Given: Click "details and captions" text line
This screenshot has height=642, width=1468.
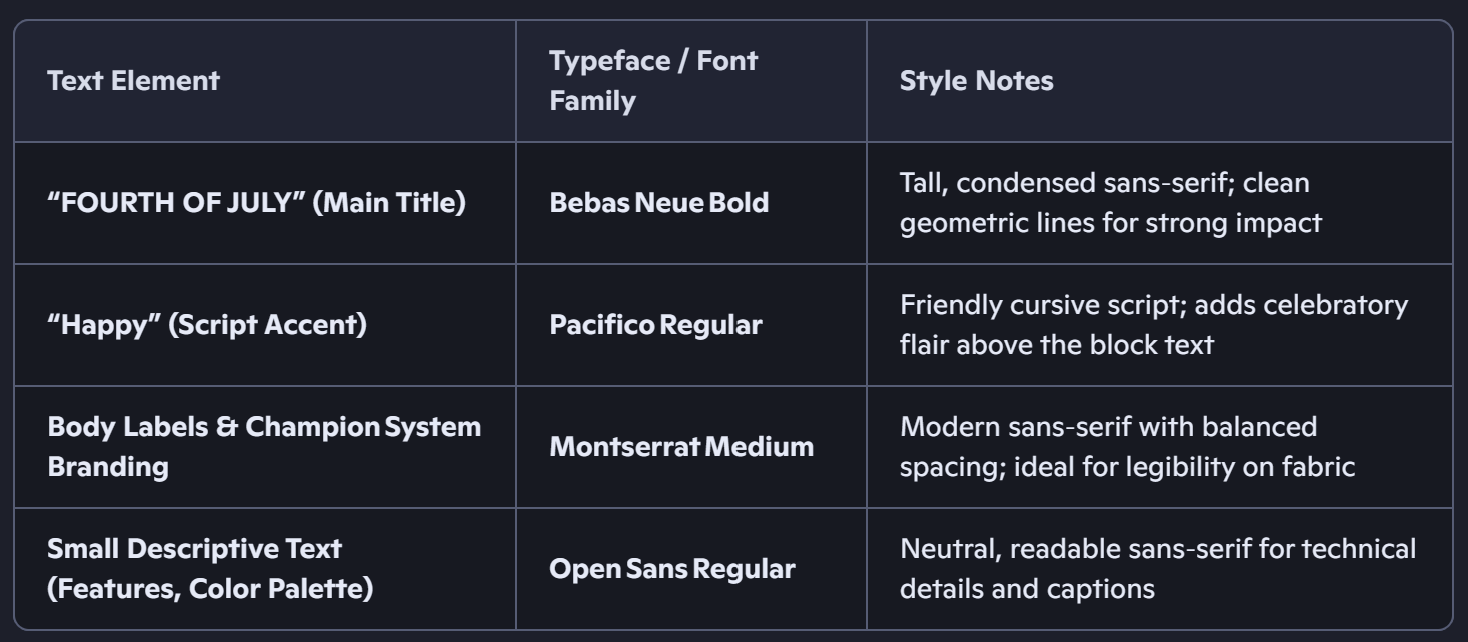Looking at the screenshot, I should click(1028, 589).
